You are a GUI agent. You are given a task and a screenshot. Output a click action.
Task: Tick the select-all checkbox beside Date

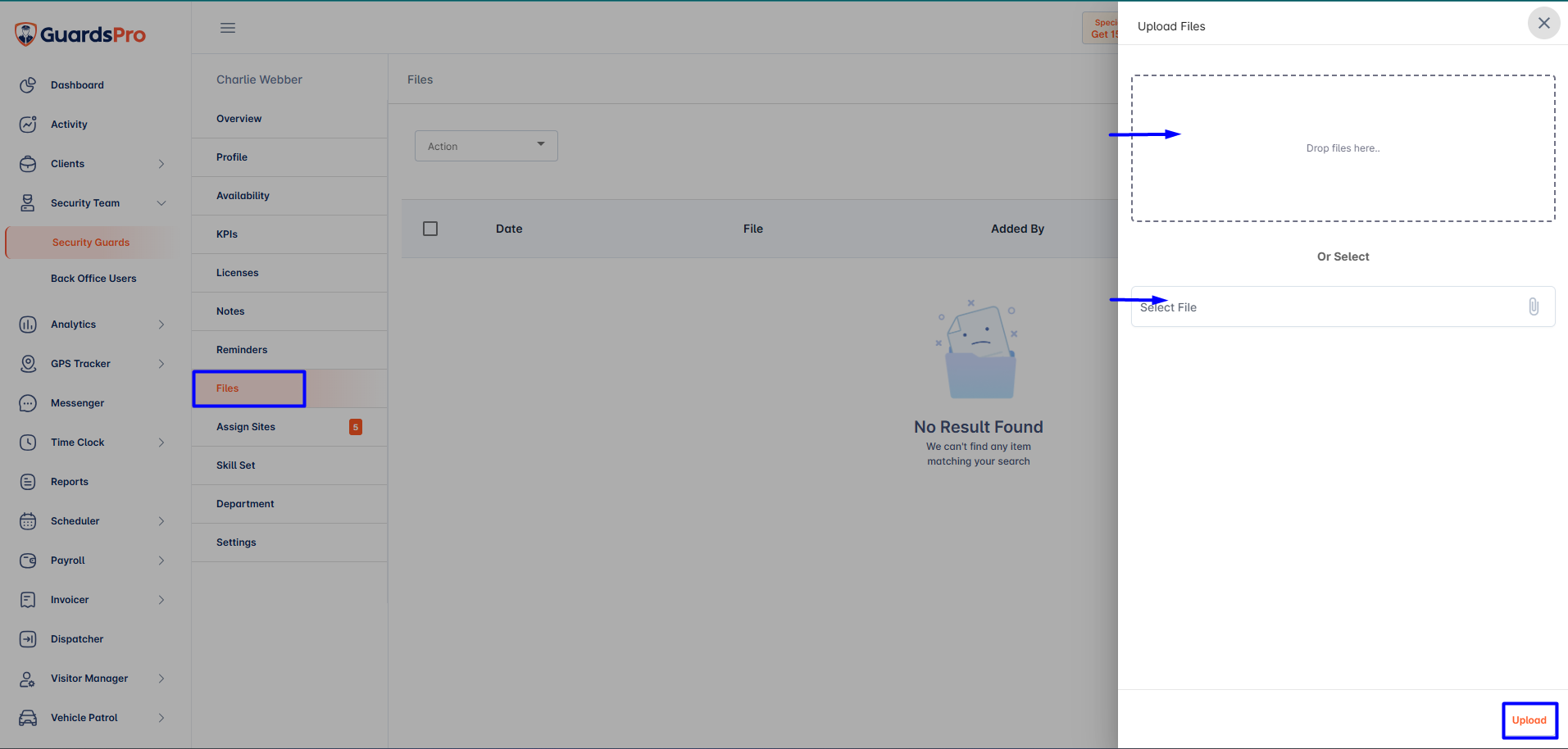430,229
